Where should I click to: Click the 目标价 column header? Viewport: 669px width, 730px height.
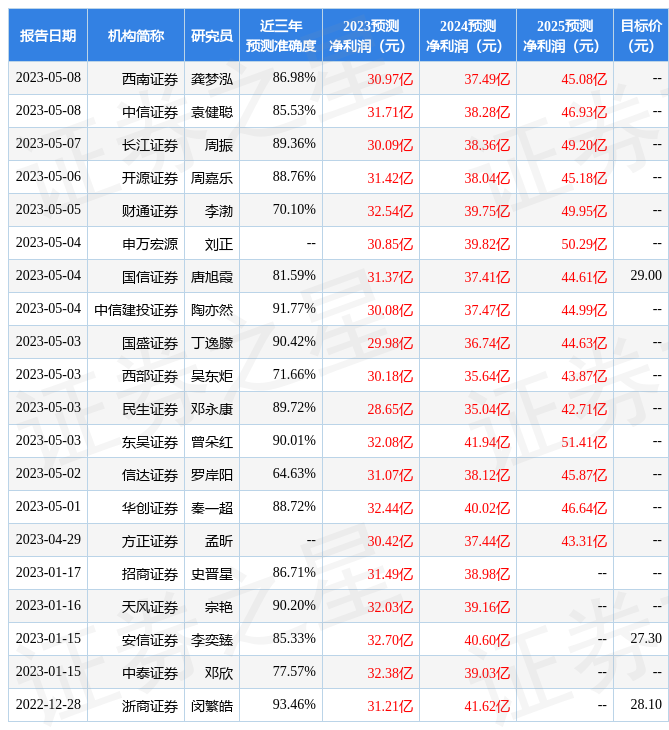[x=641, y=35]
